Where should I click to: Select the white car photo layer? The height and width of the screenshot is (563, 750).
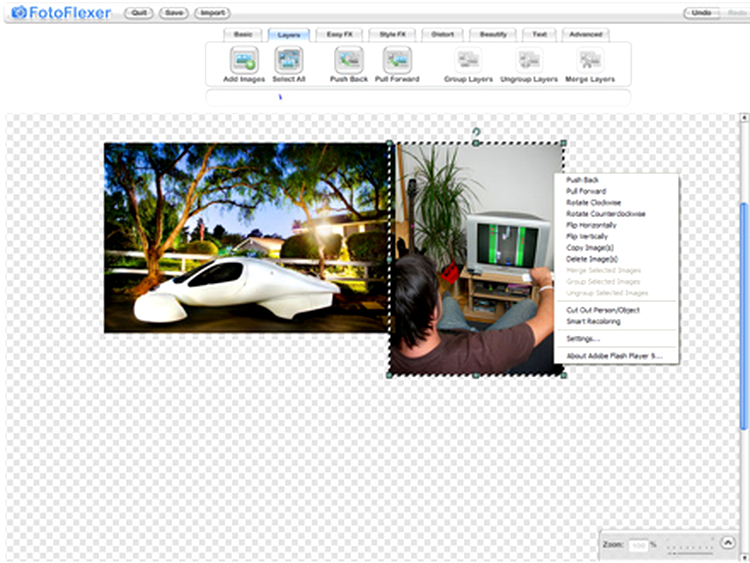point(245,238)
